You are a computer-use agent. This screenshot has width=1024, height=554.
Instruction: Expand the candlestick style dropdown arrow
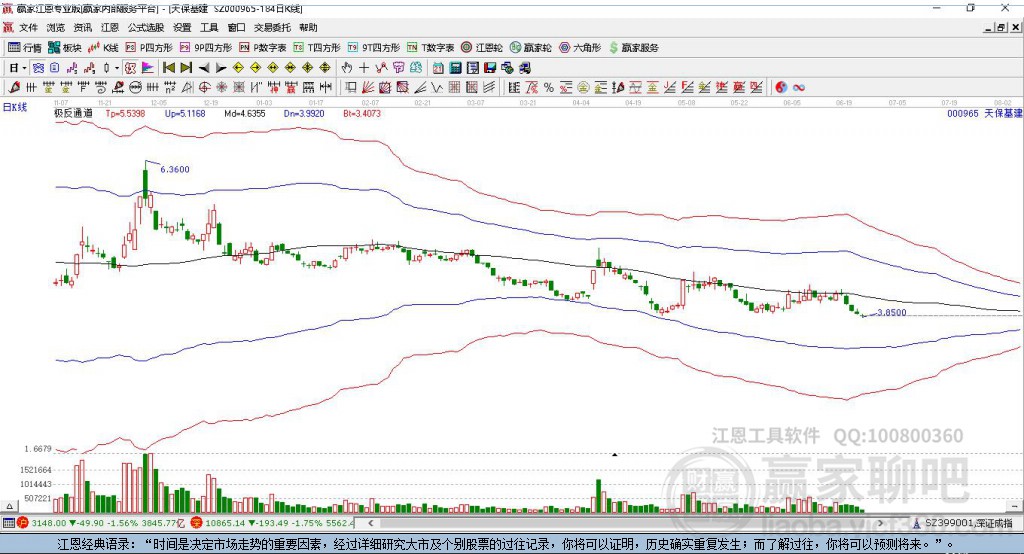pos(117,68)
